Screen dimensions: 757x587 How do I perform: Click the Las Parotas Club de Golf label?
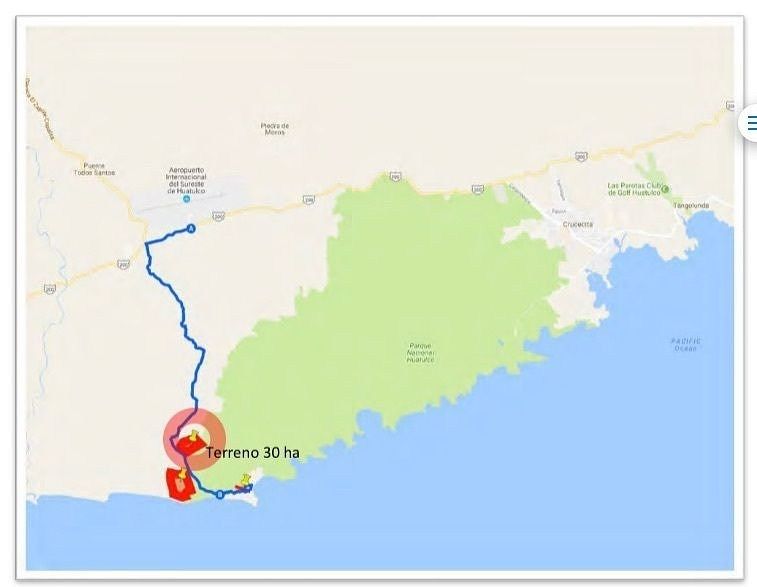(x=634, y=189)
